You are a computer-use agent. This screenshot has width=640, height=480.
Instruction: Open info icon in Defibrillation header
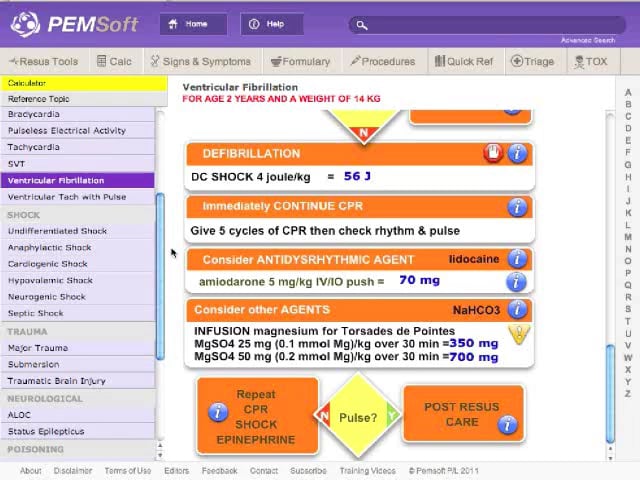click(517, 153)
